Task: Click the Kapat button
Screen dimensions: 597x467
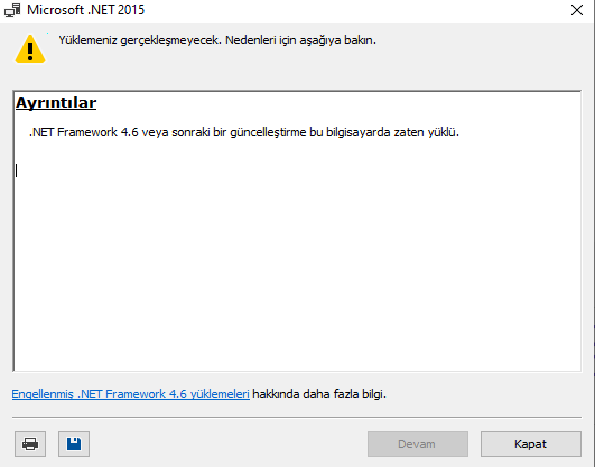Action: pyautogui.click(x=531, y=444)
